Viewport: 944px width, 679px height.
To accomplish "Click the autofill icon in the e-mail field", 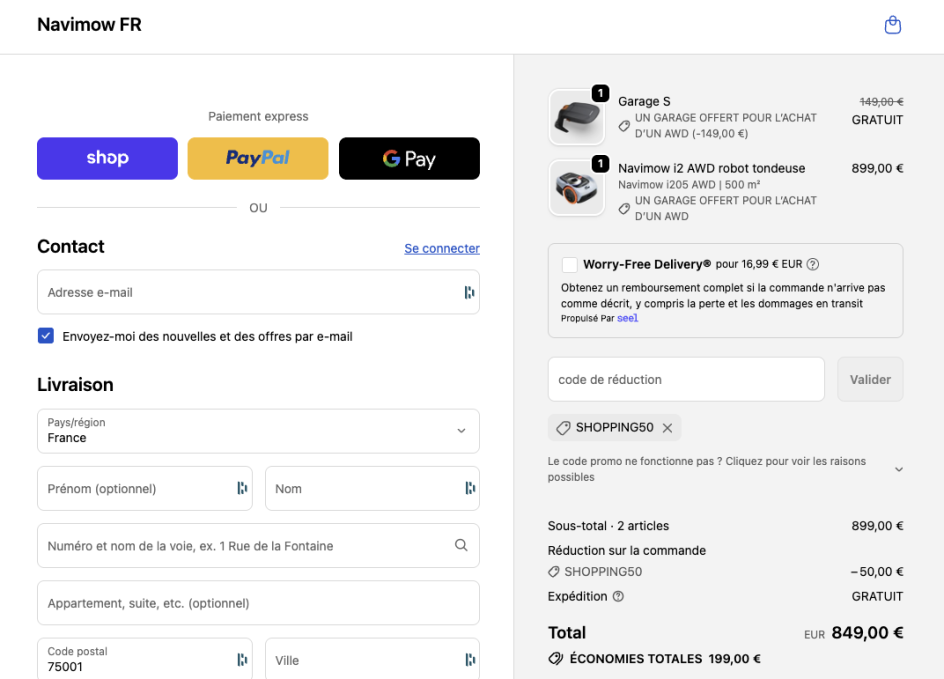I will pos(469,293).
